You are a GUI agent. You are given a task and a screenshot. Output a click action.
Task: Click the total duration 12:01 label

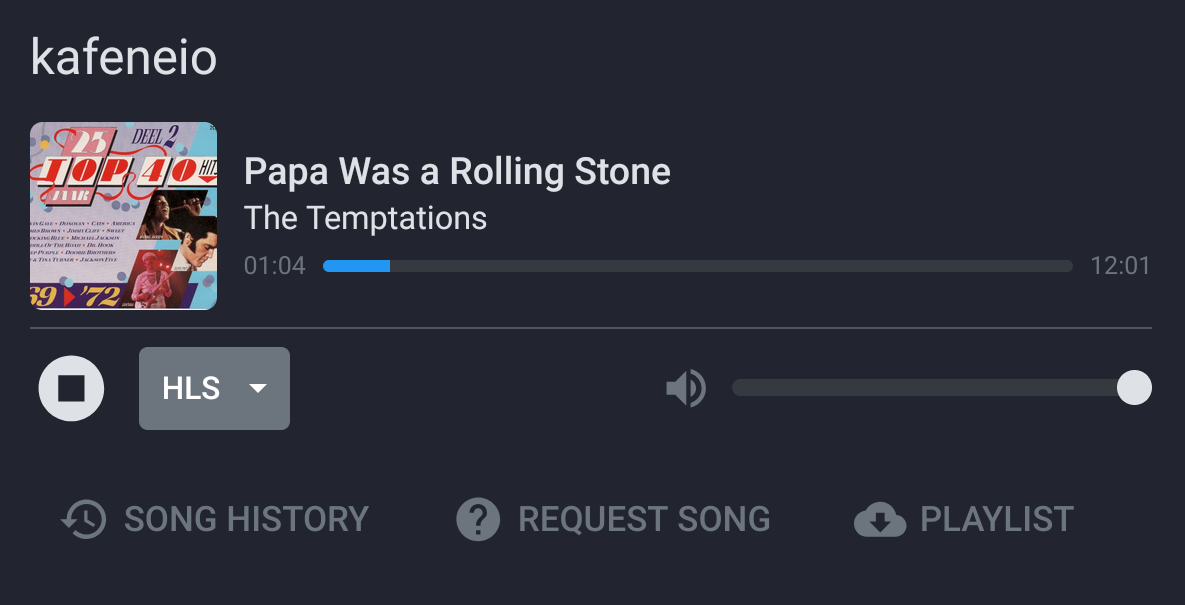pyautogui.click(x=1120, y=266)
